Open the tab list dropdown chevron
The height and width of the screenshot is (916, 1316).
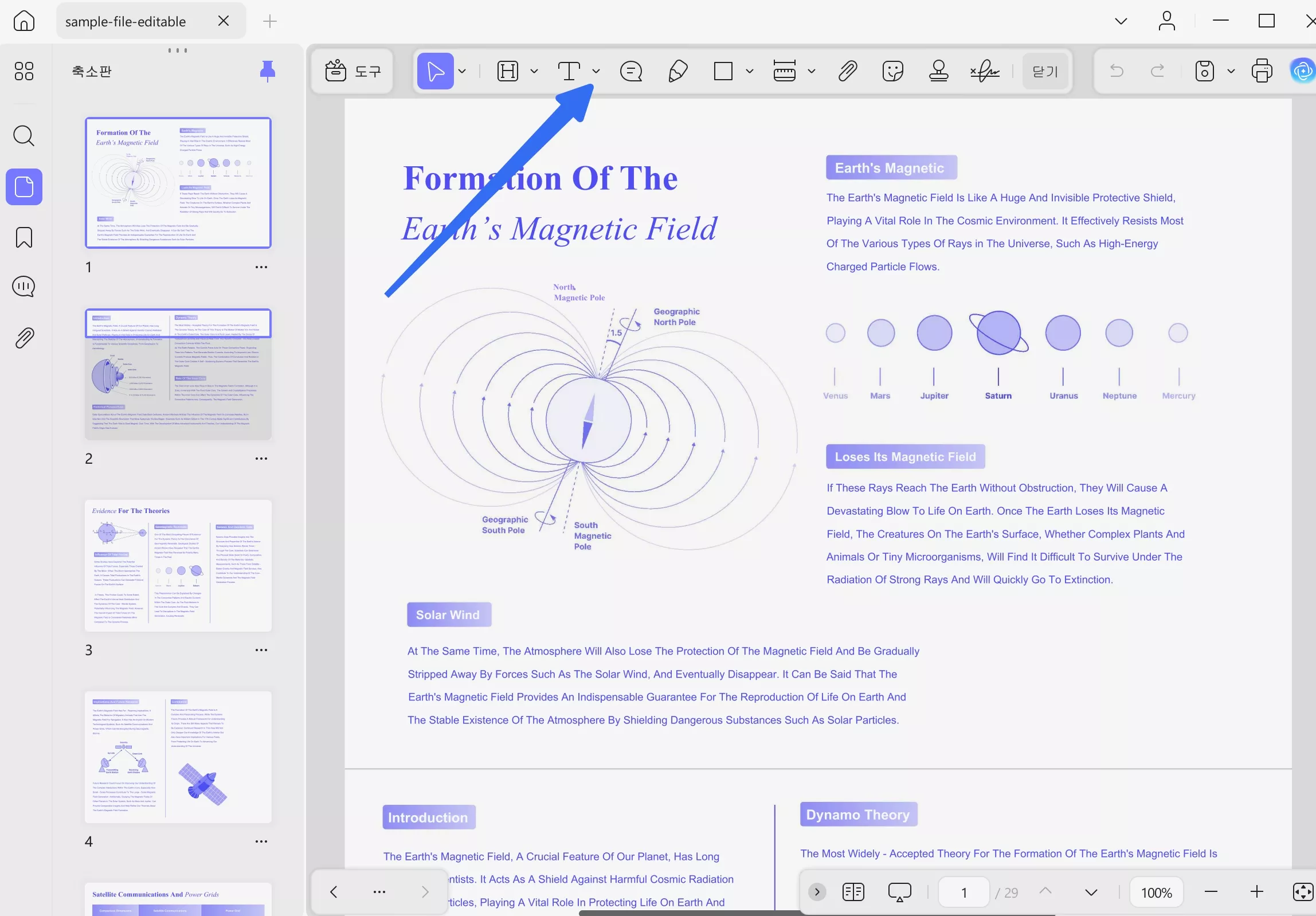click(1121, 21)
